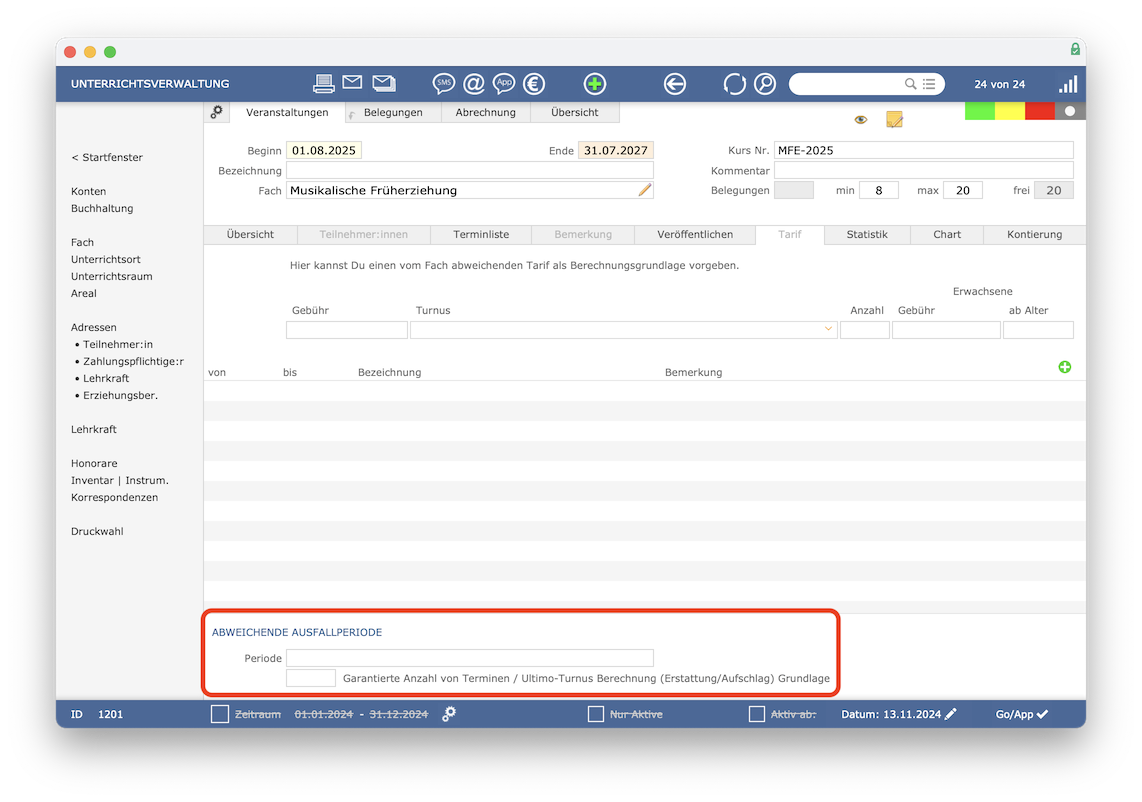
Task: Click the single envelope mail icon
Action: (x=353, y=82)
